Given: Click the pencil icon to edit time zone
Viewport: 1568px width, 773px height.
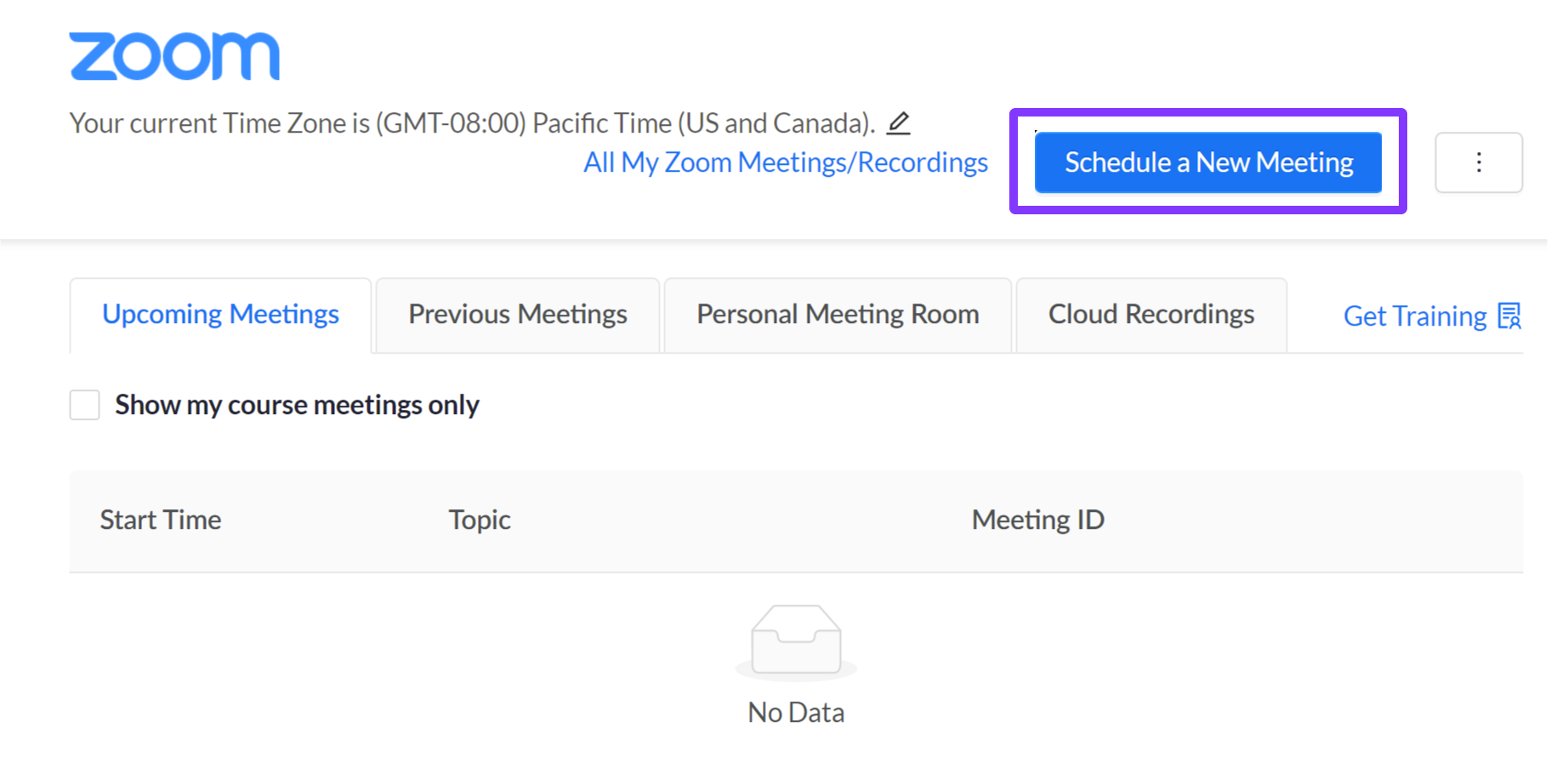Looking at the screenshot, I should tap(900, 123).
